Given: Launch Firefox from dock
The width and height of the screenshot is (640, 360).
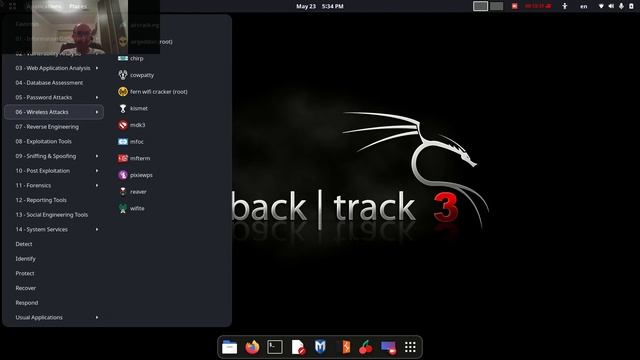Looking at the screenshot, I should point(252,347).
